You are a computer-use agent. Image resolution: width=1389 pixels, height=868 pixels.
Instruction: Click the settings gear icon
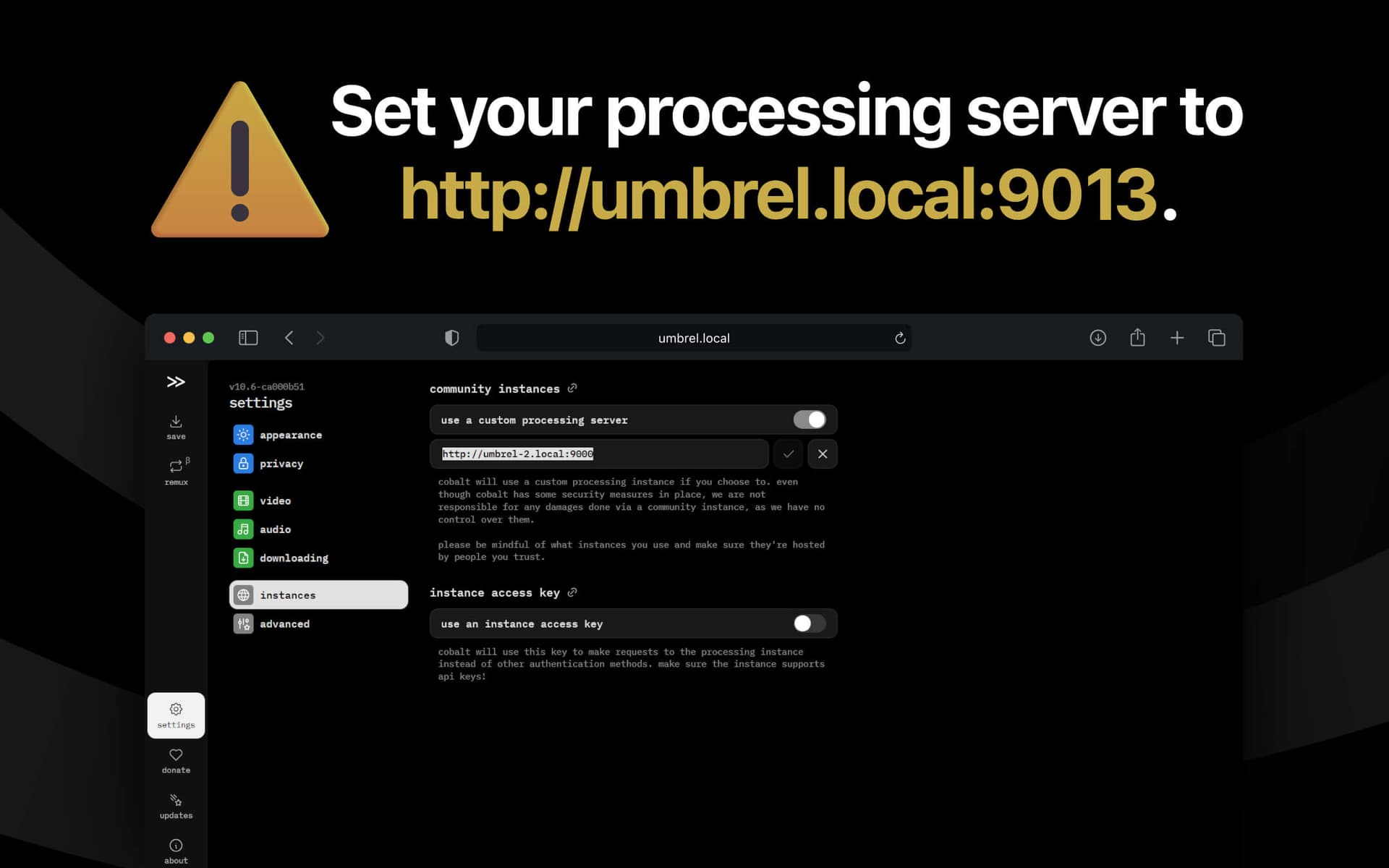[176, 709]
